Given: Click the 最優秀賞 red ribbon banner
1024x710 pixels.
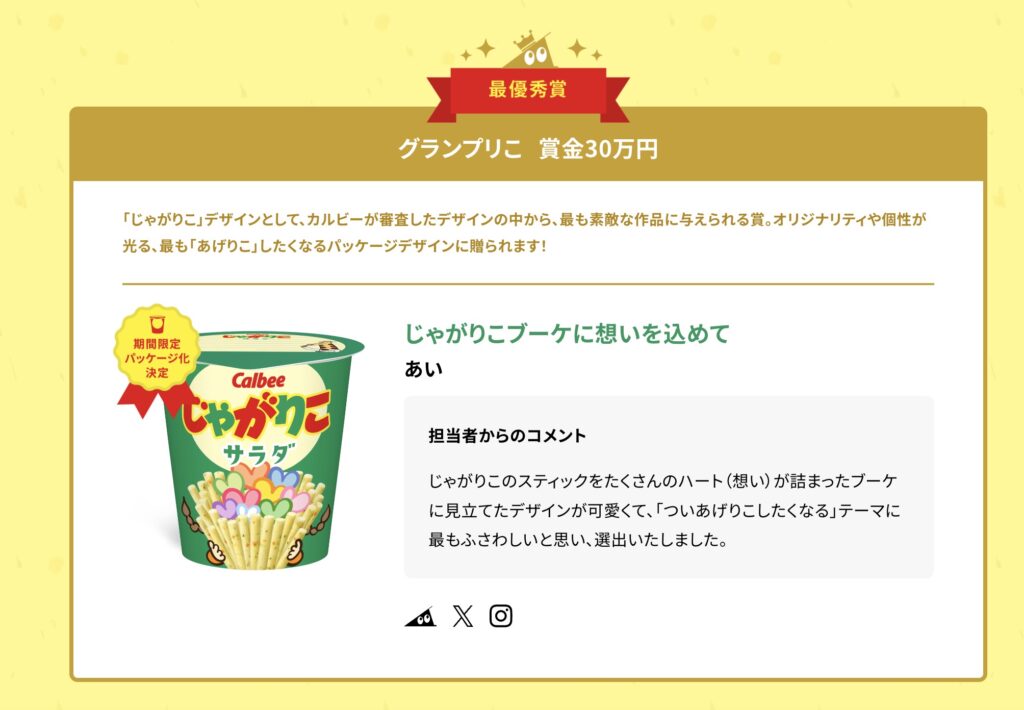Looking at the screenshot, I should [x=528, y=91].
